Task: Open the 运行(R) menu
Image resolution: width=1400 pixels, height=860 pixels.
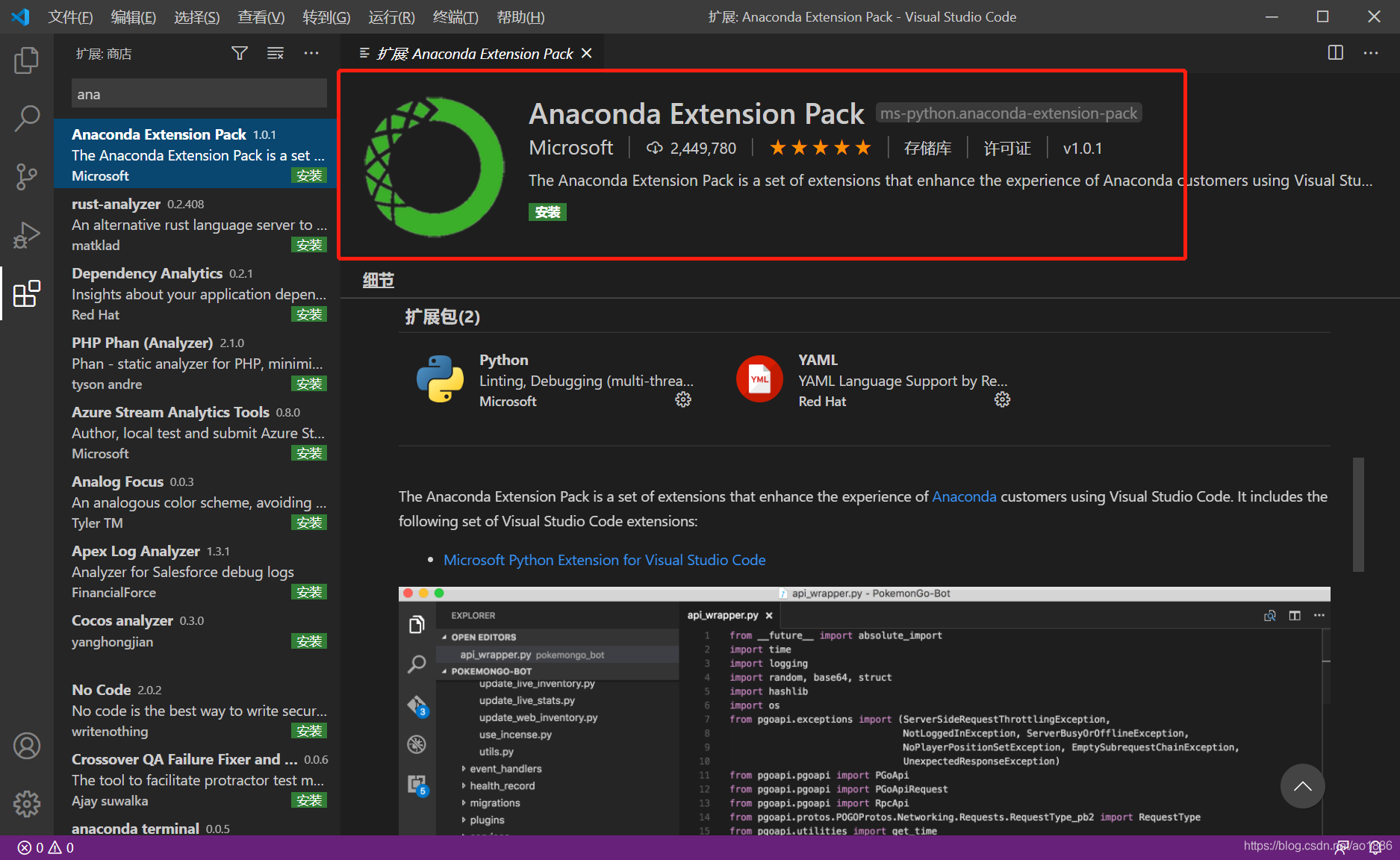Action: (391, 16)
